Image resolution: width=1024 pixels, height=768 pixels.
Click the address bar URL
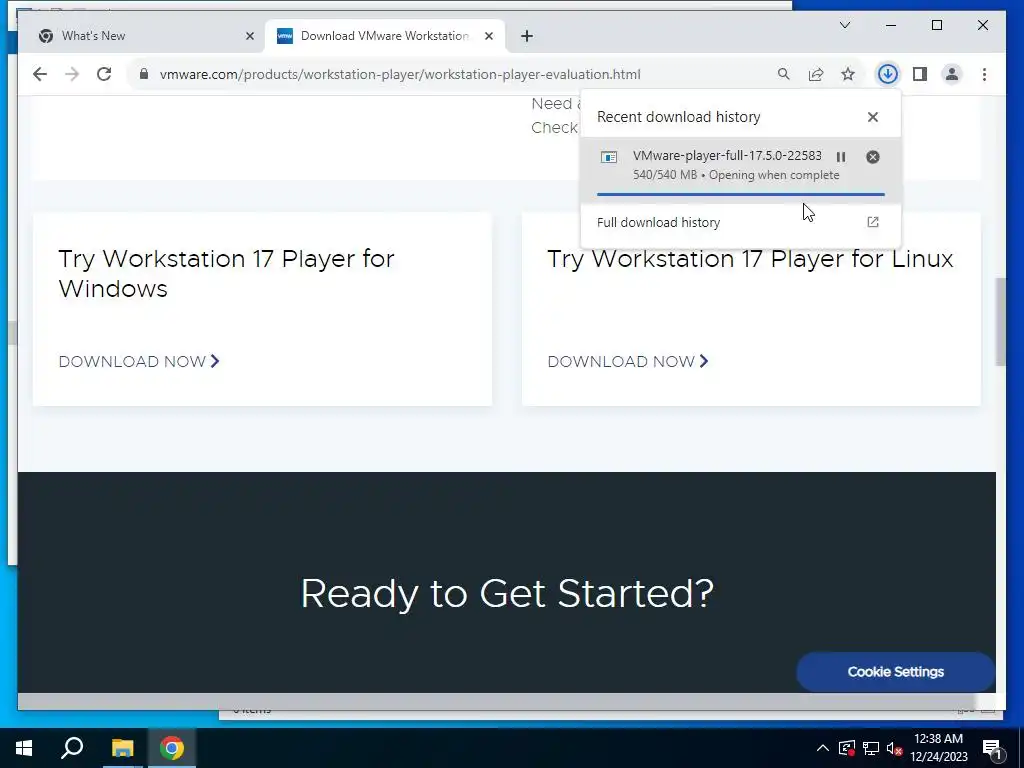(400, 74)
